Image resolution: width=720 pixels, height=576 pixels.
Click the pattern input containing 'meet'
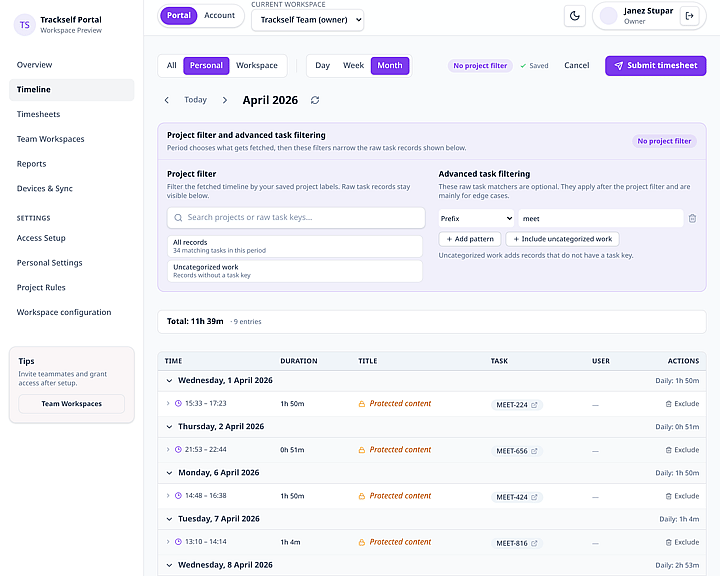(601, 219)
